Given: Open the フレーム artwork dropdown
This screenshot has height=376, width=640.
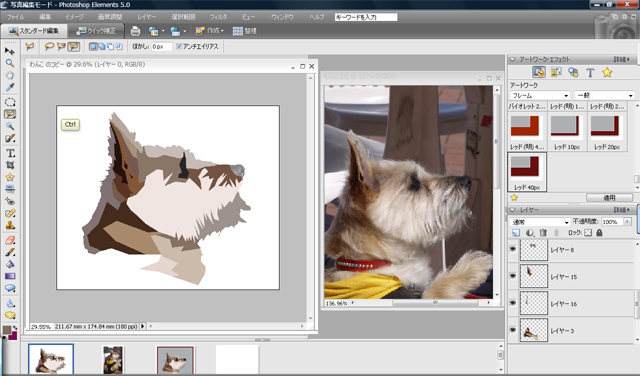Looking at the screenshot, I should (x=540, y=95).
